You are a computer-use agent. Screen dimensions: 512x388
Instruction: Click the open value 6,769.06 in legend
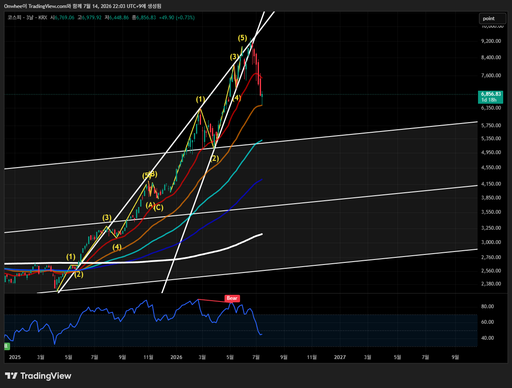click(64, 17)
